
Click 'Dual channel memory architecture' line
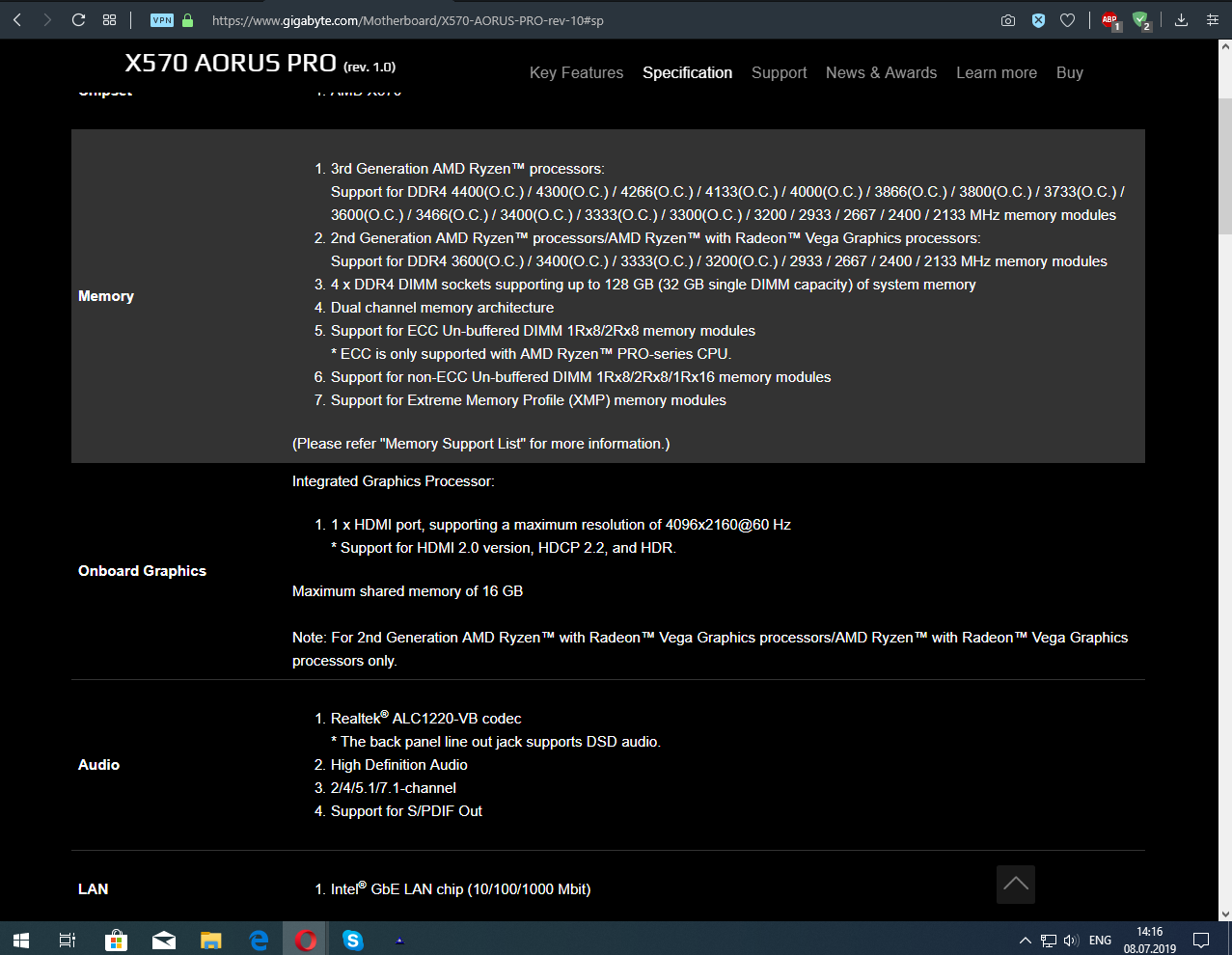coord(442,308)
